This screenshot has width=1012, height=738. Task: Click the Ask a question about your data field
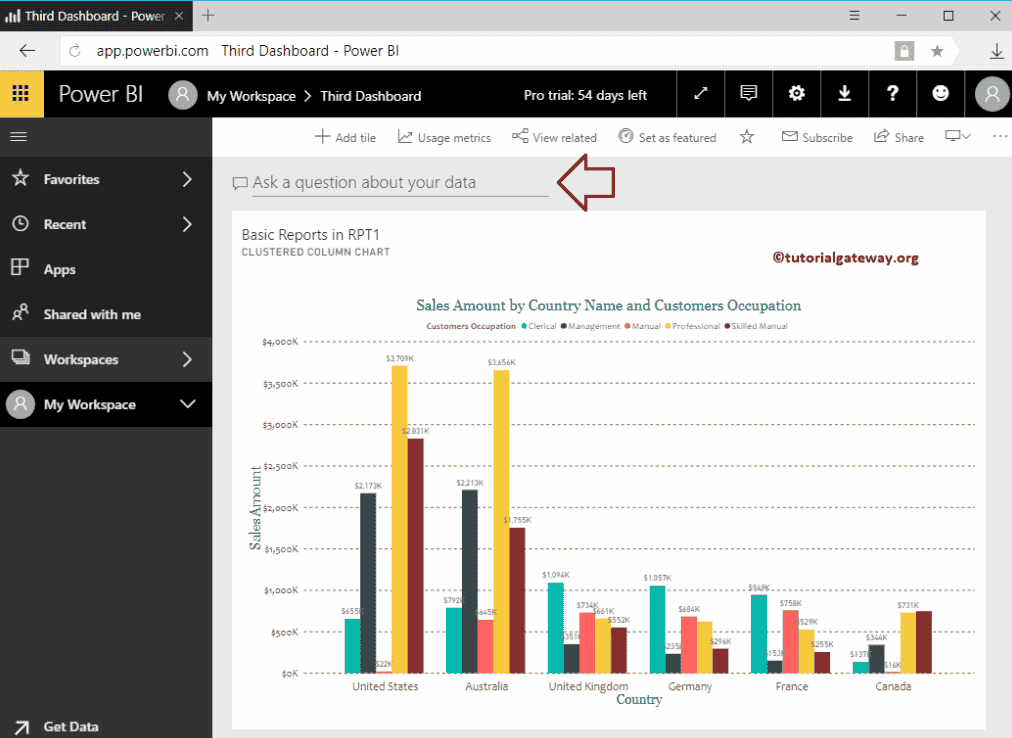(x=390, y=182)
